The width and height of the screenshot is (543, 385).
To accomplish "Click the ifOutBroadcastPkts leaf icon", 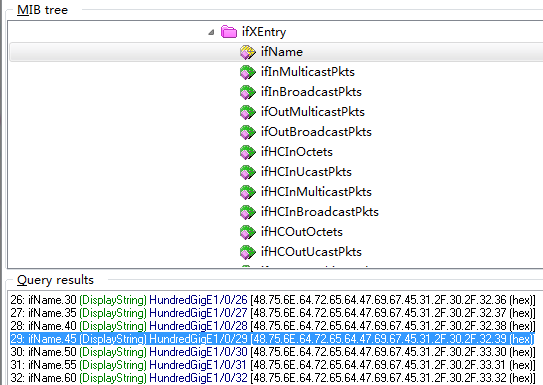I will click(247, 132).
